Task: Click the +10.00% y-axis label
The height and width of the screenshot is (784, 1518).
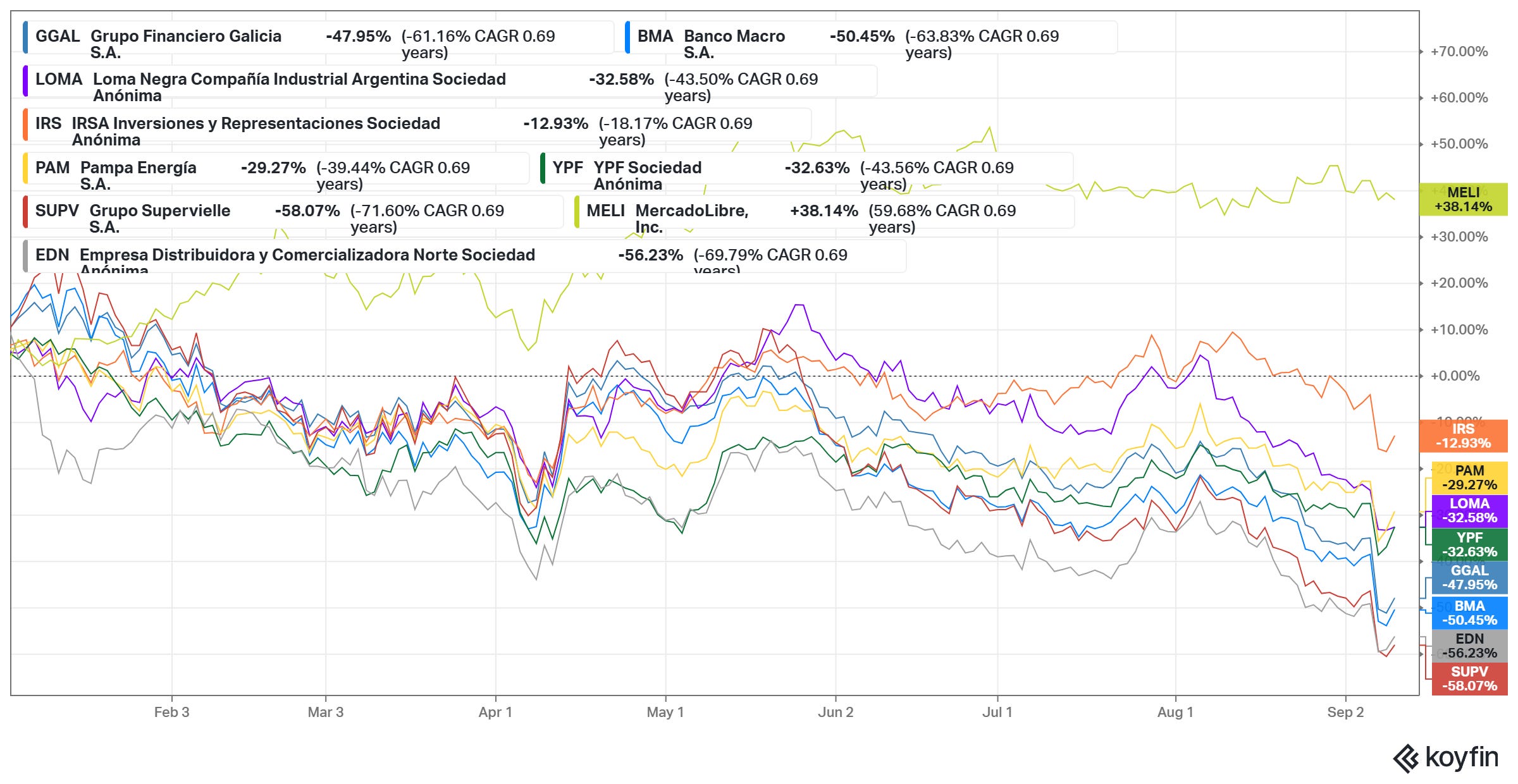Action: point(1459,330)
